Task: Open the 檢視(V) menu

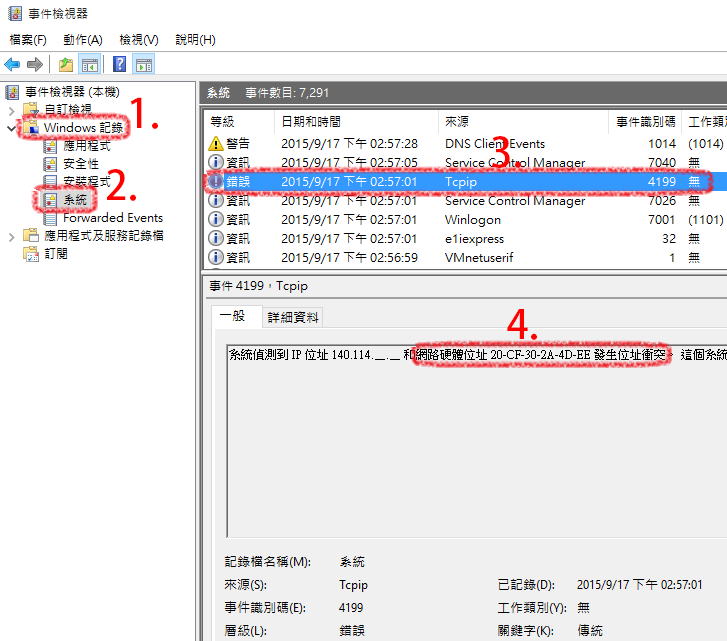Action: point(139,40)
